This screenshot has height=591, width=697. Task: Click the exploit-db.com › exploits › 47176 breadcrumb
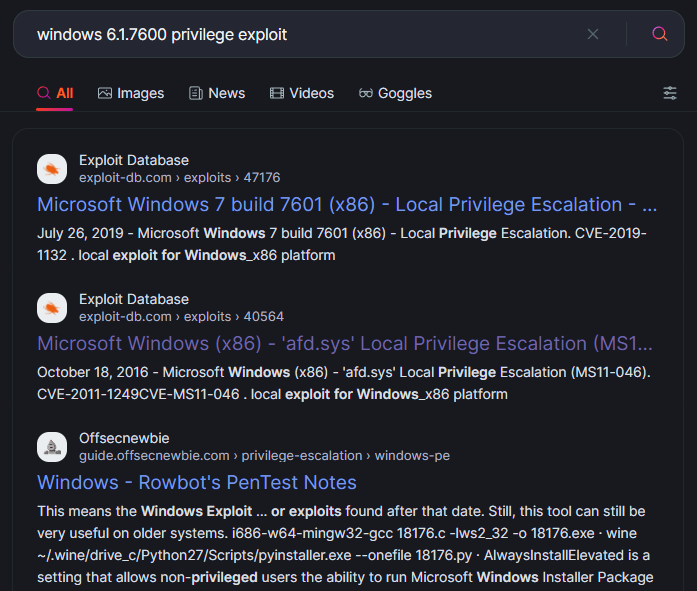point(180,178)
